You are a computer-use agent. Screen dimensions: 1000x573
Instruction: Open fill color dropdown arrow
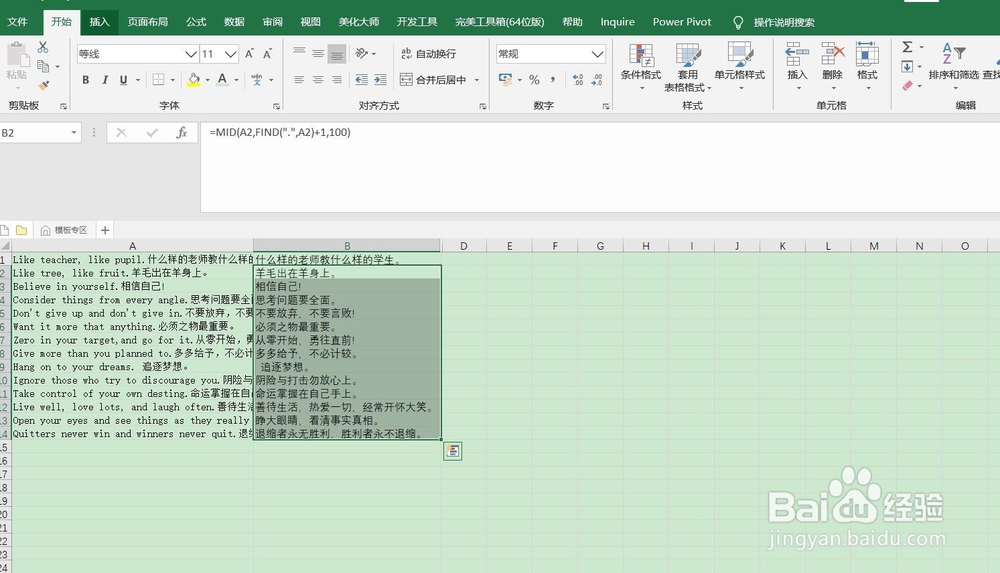pos(207,80)
